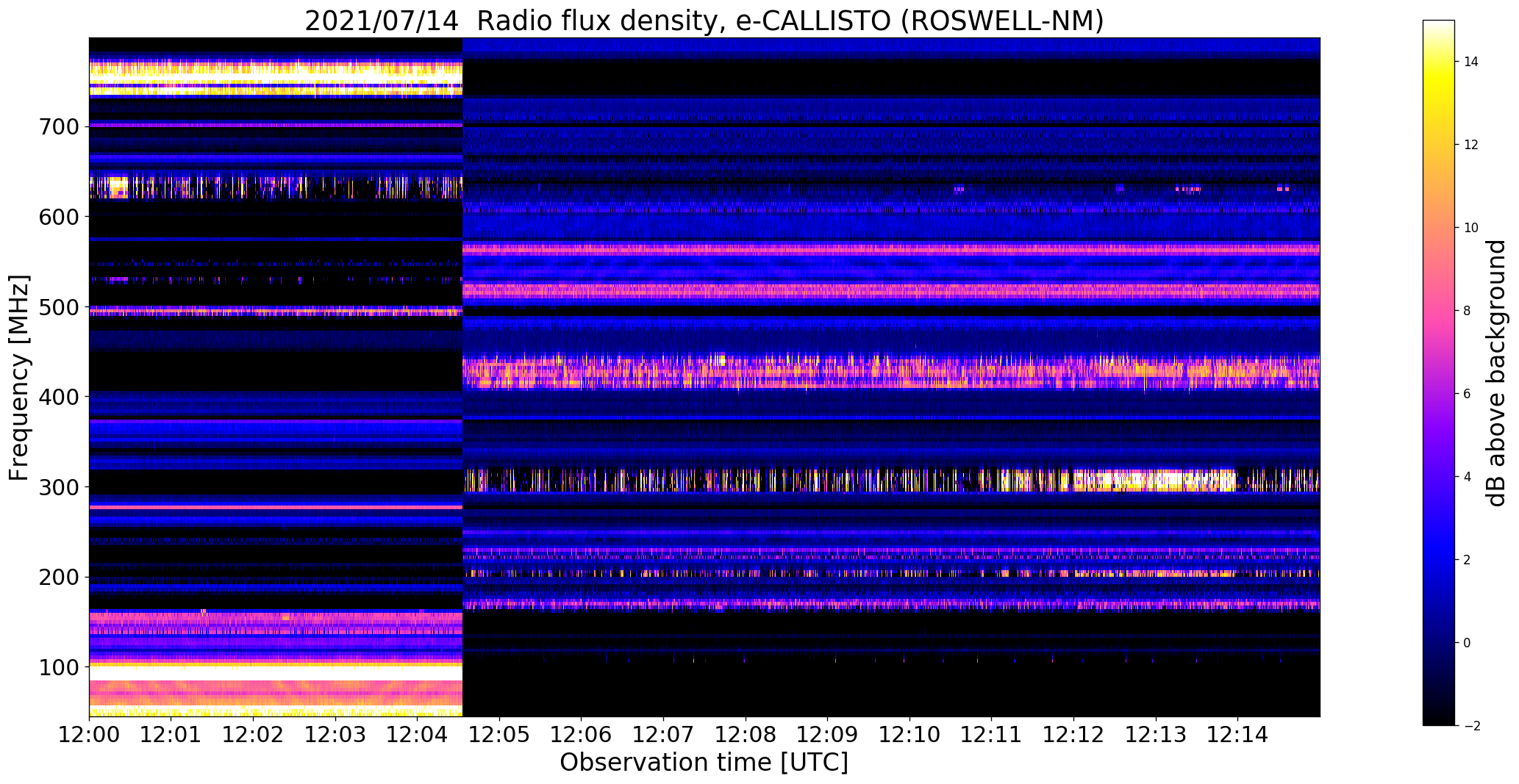Viewport: 1519px width, 784px height.
Task: Click the "Observation time [UTC]" axis label
Action: click(x=704, y=763)
